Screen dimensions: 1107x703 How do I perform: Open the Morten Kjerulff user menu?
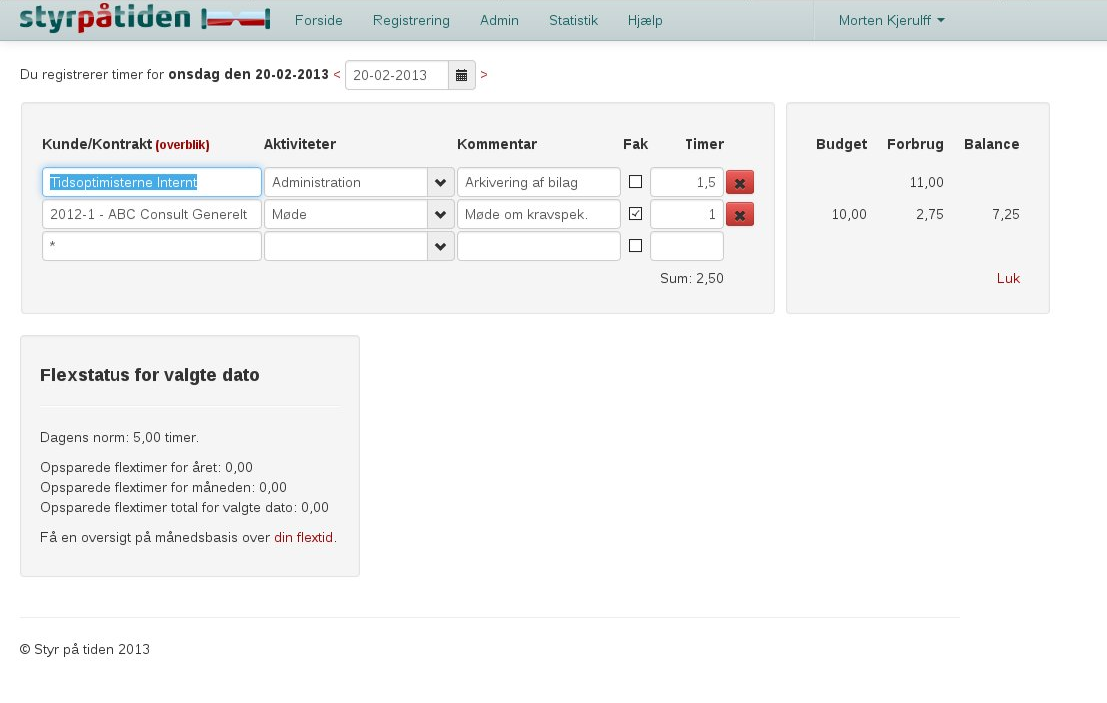point(891,20)
